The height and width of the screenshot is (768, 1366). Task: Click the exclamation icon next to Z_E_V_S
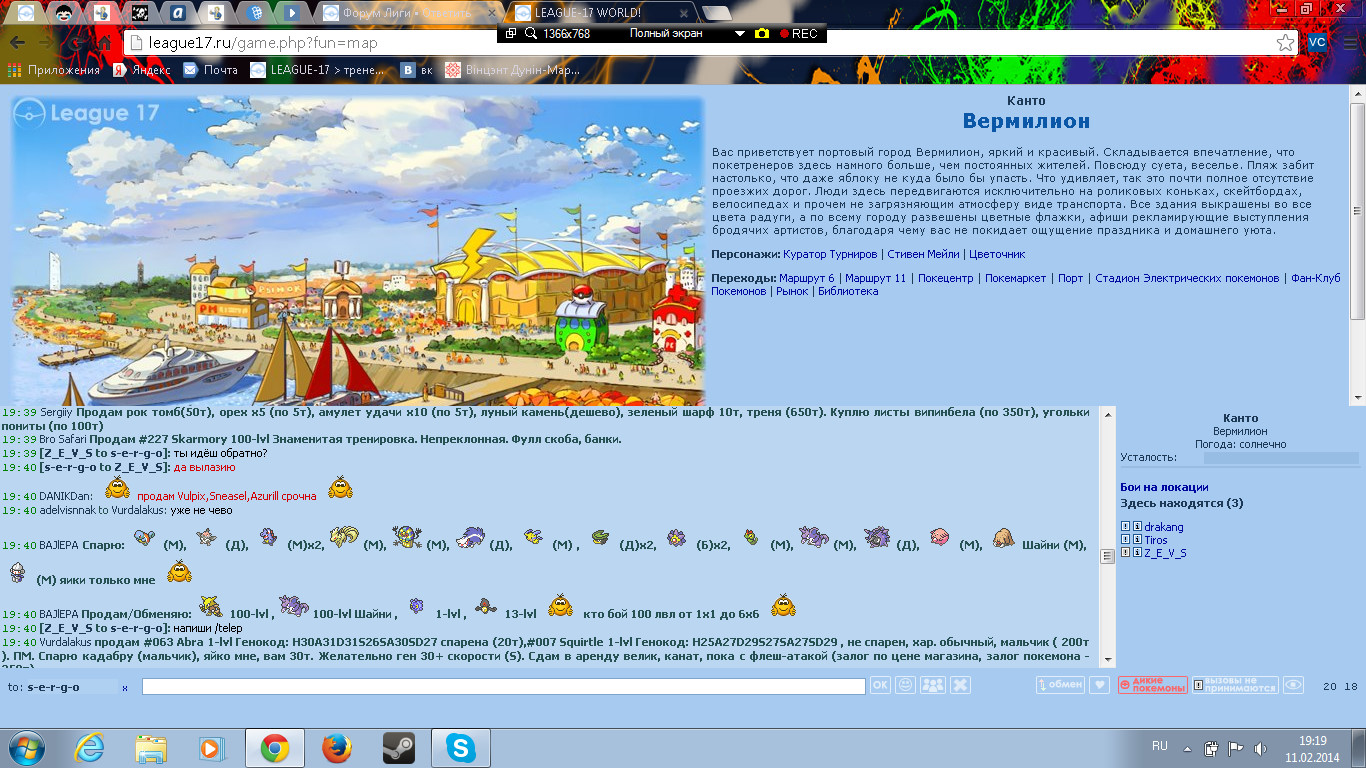point(1125,552)
